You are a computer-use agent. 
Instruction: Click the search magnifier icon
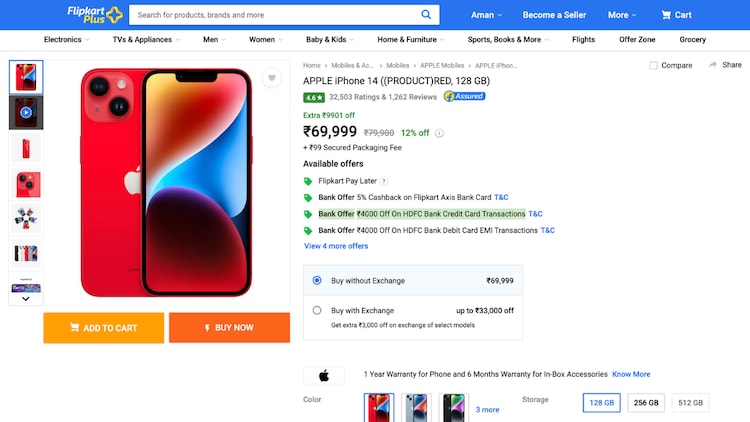[426, 15]
